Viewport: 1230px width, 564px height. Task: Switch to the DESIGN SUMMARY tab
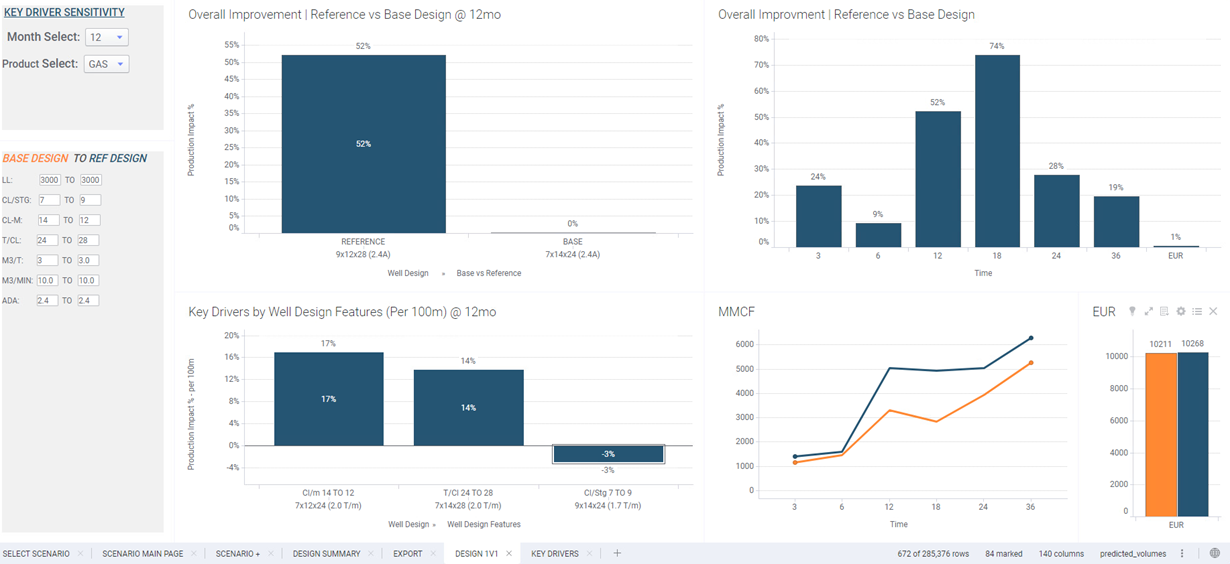click(326, 553)
